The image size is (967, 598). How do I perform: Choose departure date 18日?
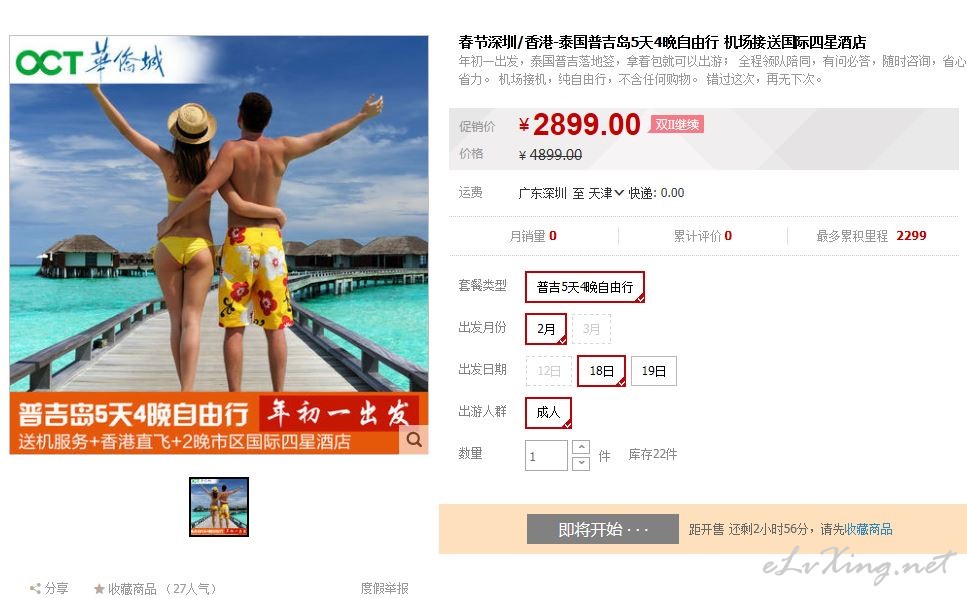[x=601, y=371]
